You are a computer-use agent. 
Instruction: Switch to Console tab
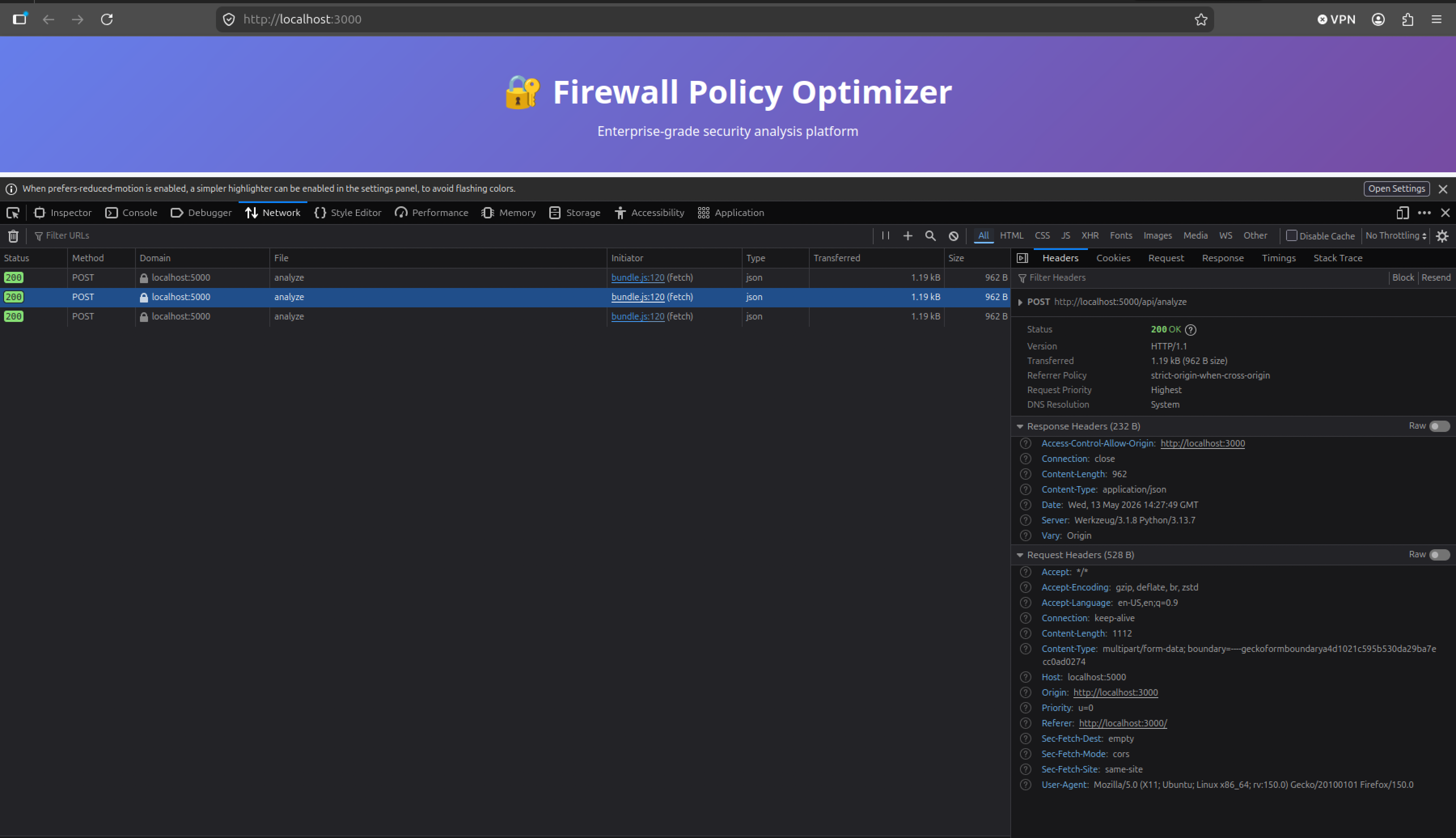131,213
